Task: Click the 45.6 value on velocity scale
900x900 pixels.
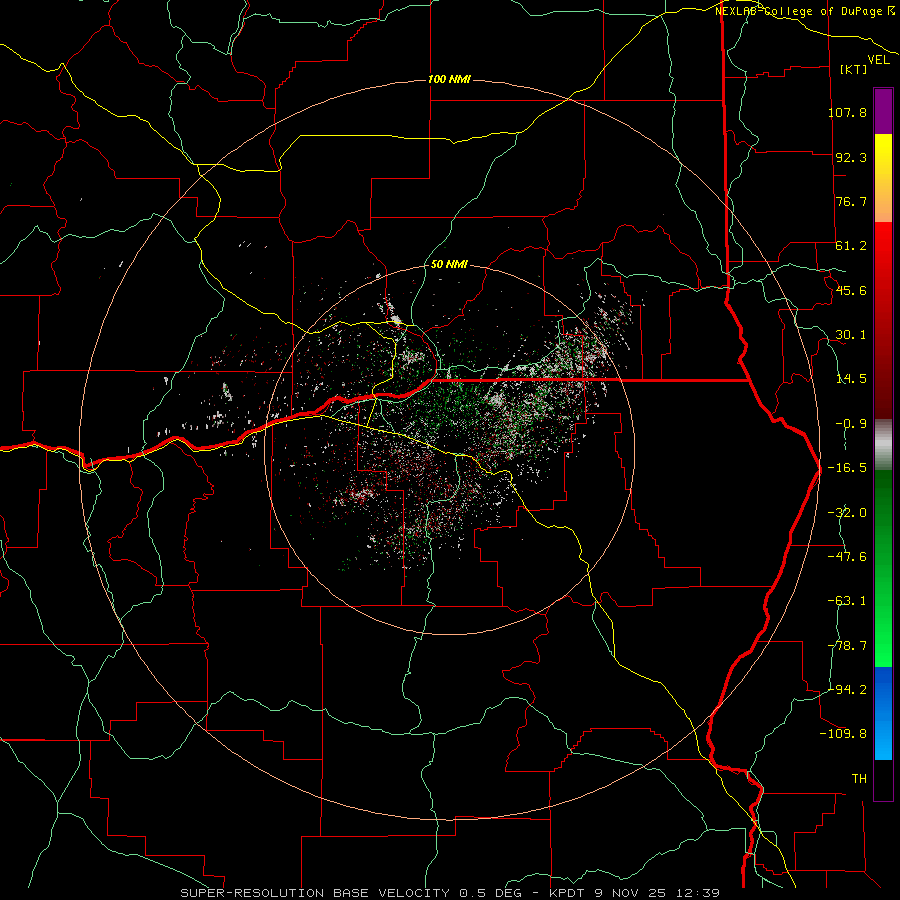Action: tap(851, 290)
